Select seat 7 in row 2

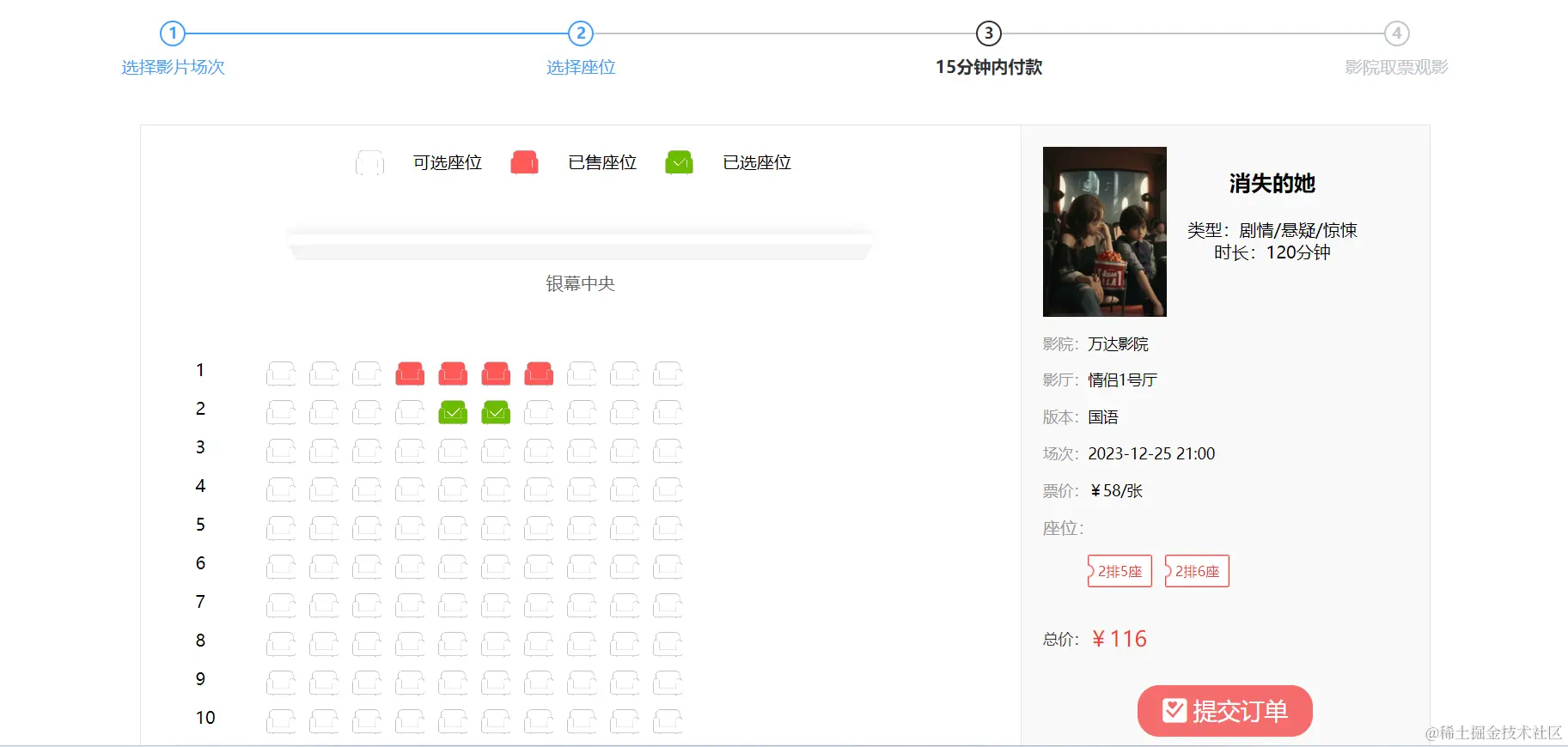coord(539,412)
